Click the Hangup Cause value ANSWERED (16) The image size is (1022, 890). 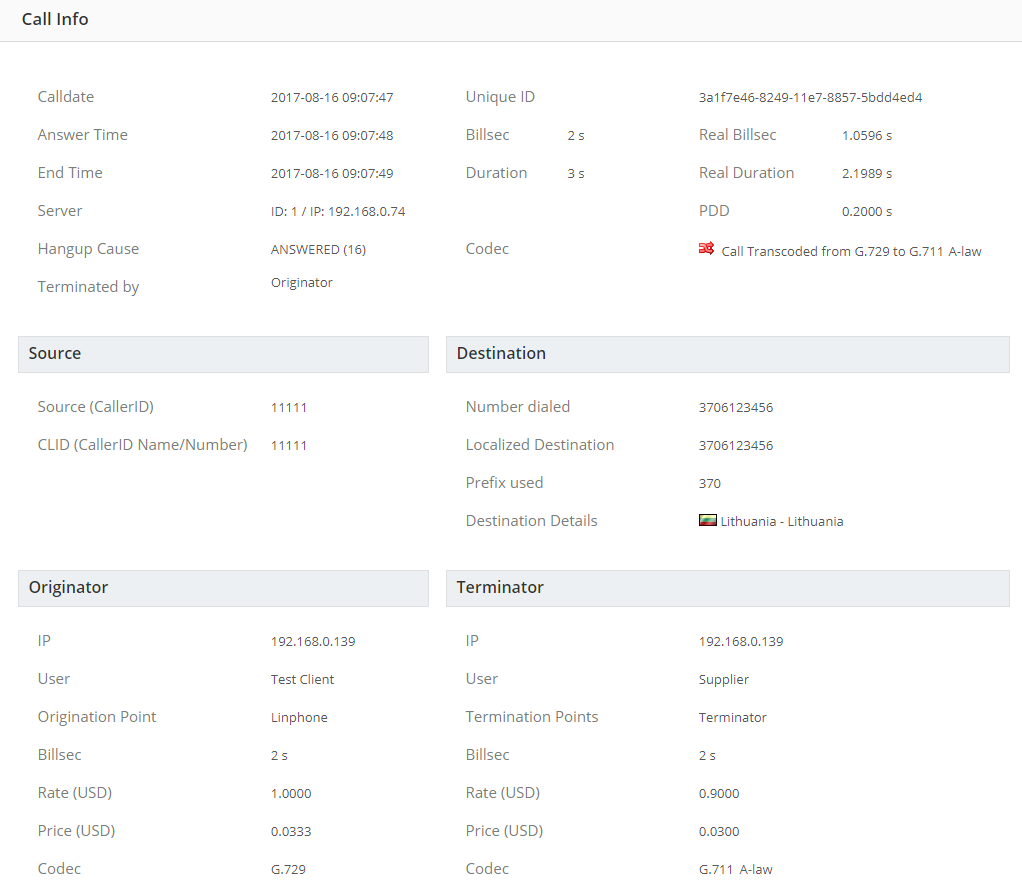click(x=318, y=250)
